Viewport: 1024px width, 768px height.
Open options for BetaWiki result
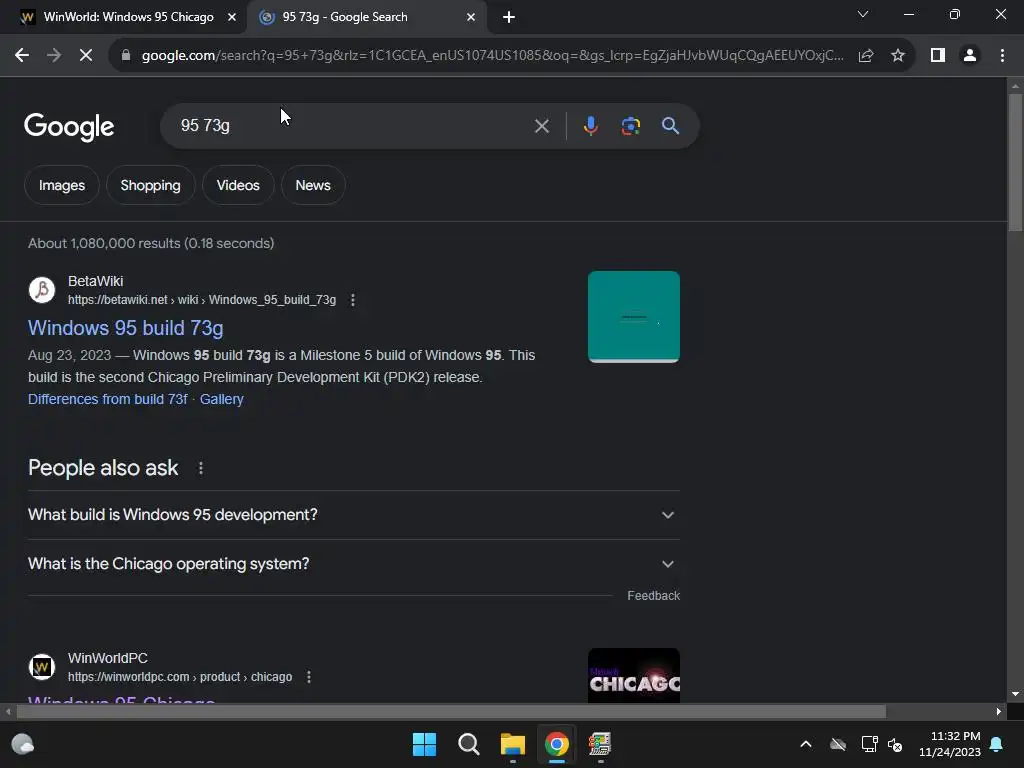pos(353,300)
